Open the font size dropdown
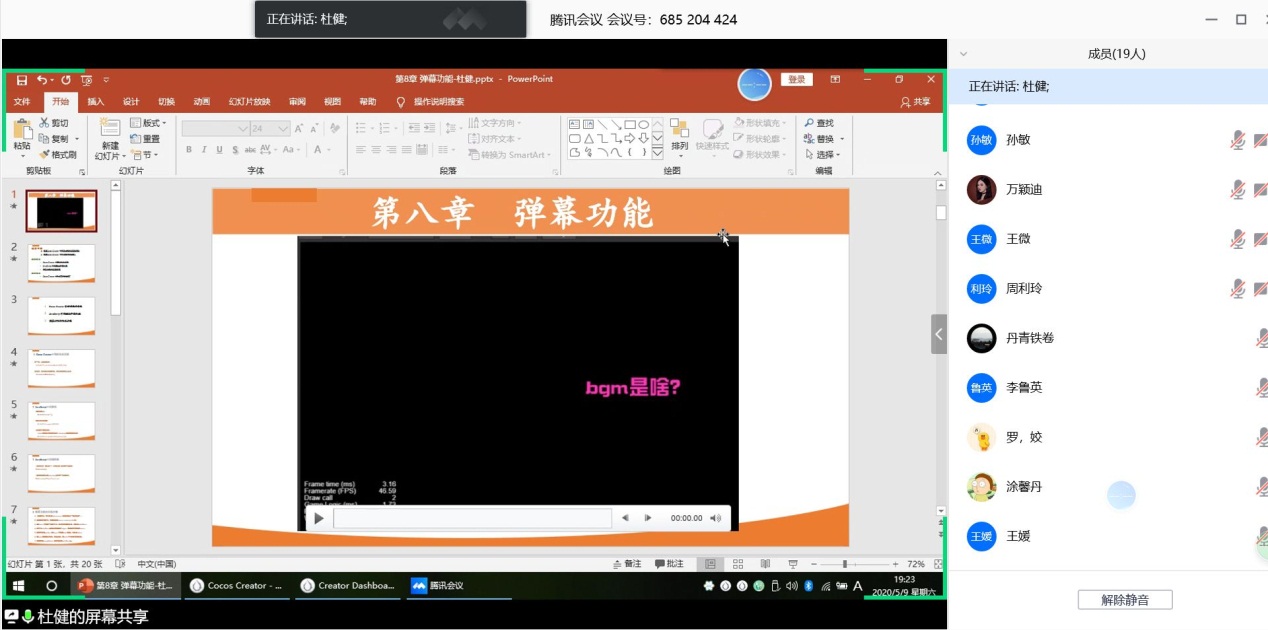 coord(284,129)
